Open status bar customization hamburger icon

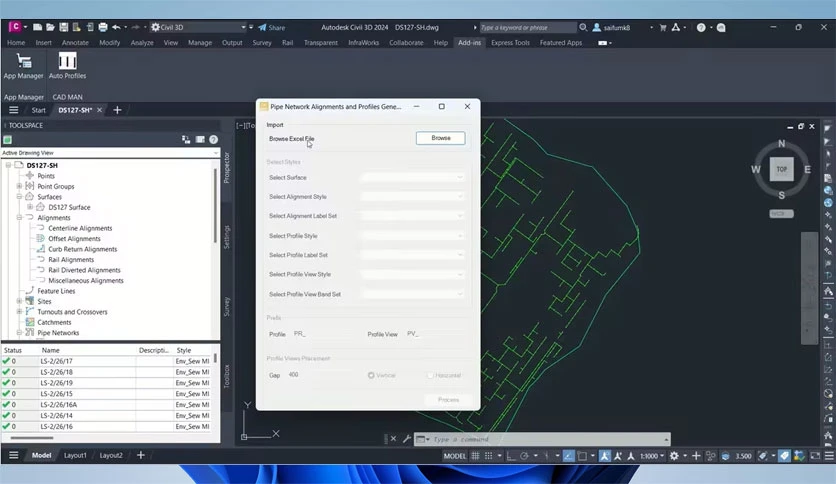tap(829, 456)
